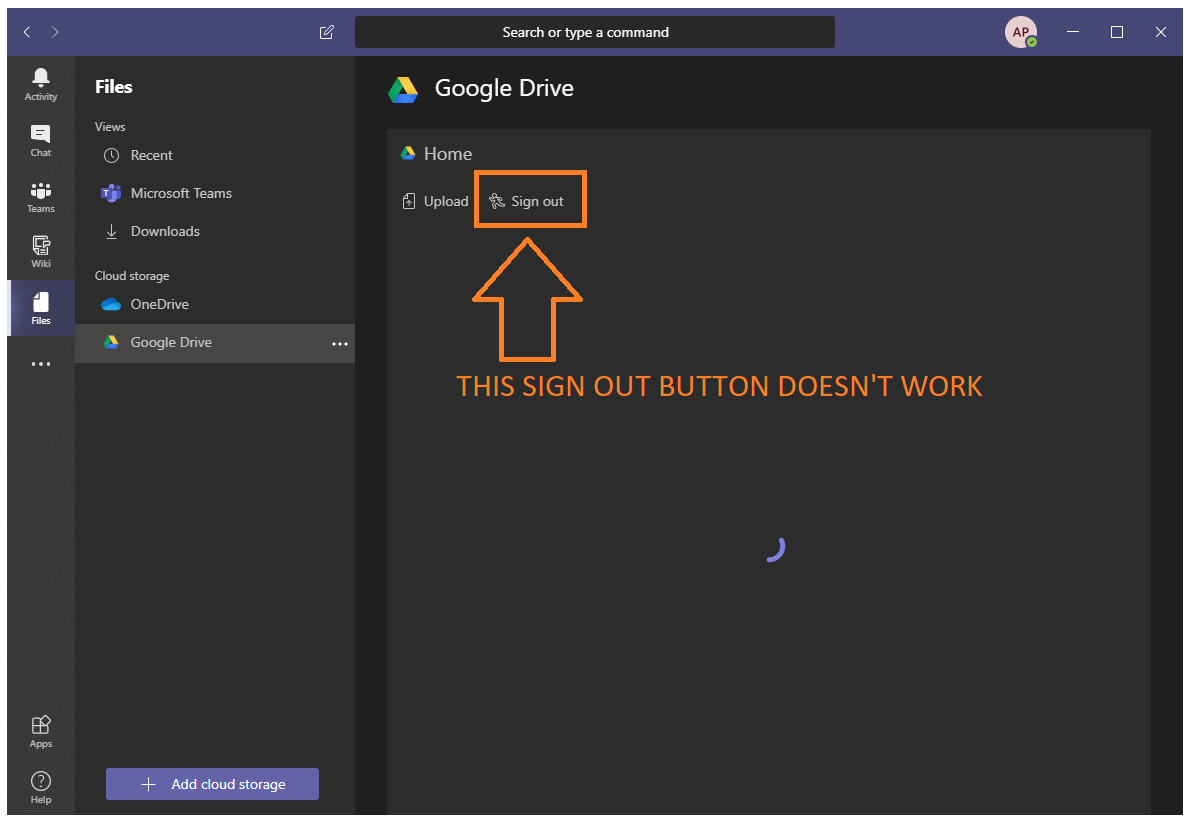Show more apps via sidebar ellipsis
1198x828 pixels.
40,364
